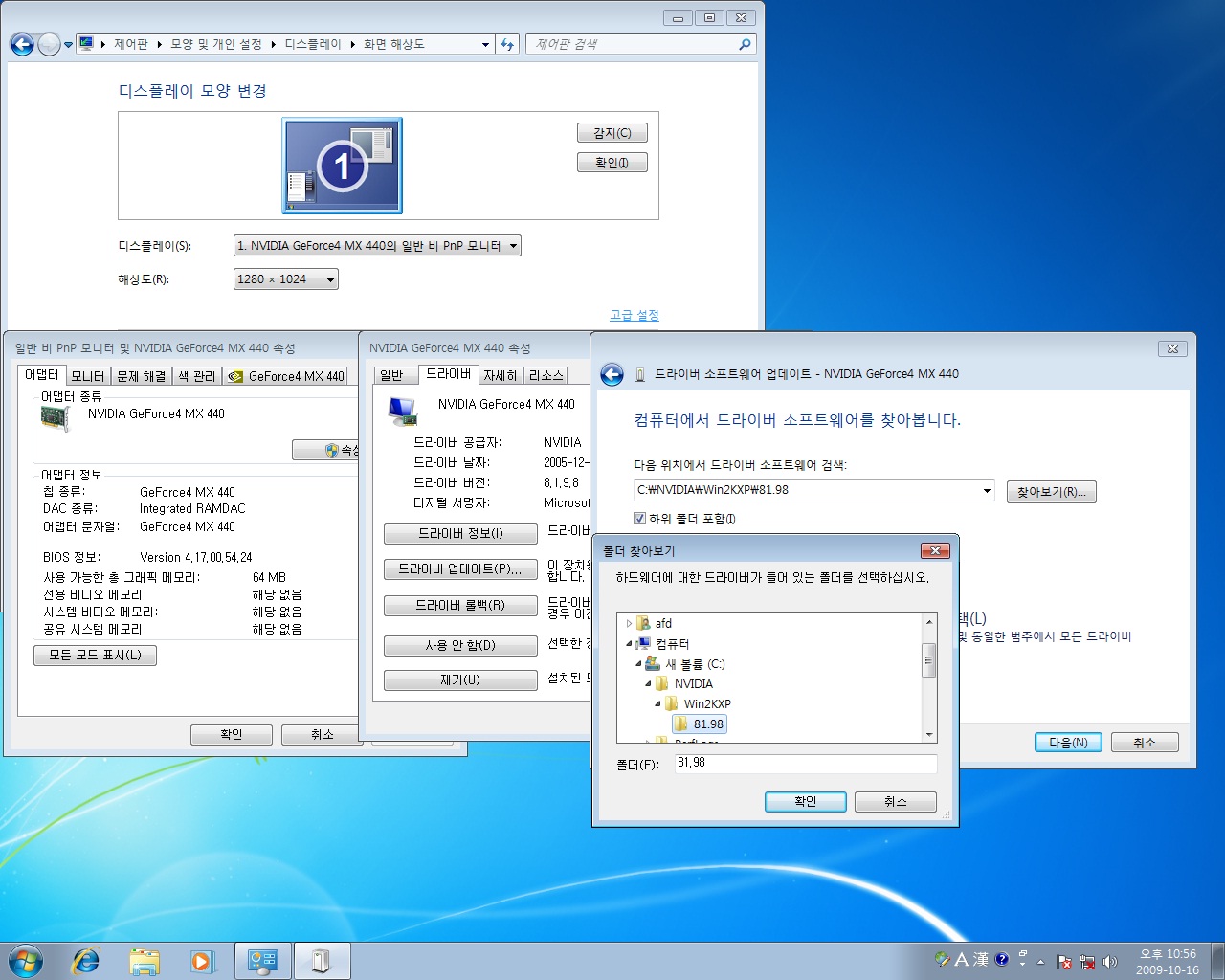The image size is (1225, 980).
Task: Open the 드라이버 tab
Action: 448,374
